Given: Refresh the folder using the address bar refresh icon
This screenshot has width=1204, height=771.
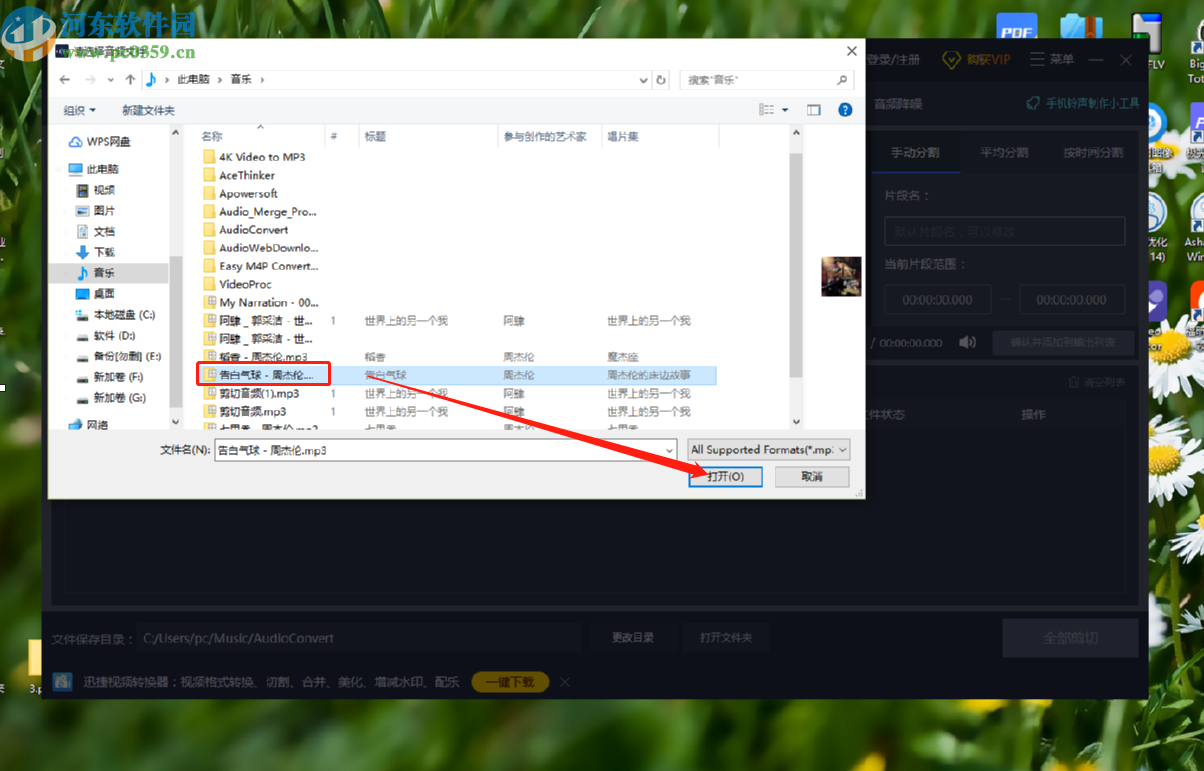Looking at the screenshot, I should [660, 79].
